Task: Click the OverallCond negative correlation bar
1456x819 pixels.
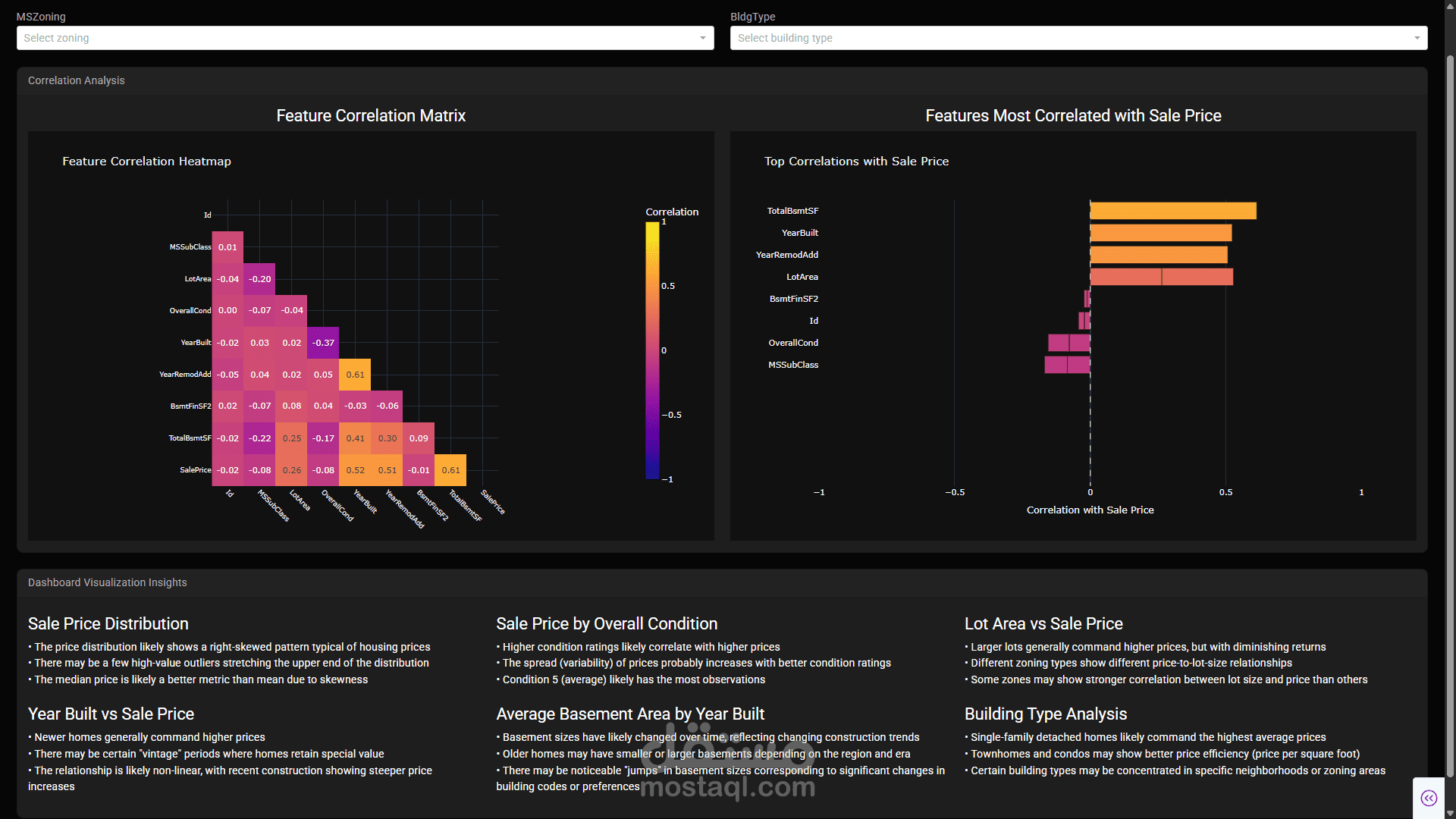Action: pyautogui.click(x=1068, y=343)
